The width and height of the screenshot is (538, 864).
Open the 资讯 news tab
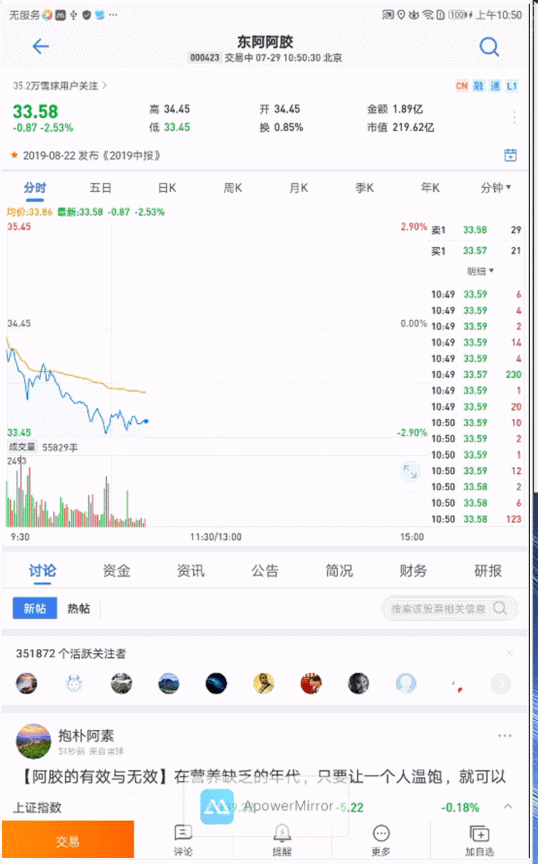coord(191,571)
